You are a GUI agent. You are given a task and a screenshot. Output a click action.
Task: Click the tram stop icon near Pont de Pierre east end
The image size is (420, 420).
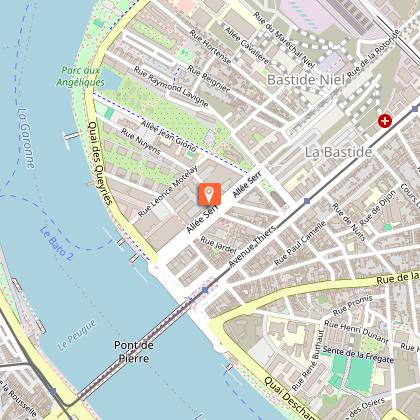[205, 290]
